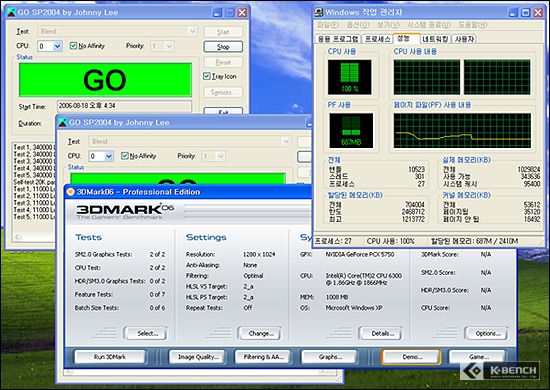Viewport: 550px width, 390px height.
Task: Click the Stop button in back SP2004 window
Action: point(223,47)
